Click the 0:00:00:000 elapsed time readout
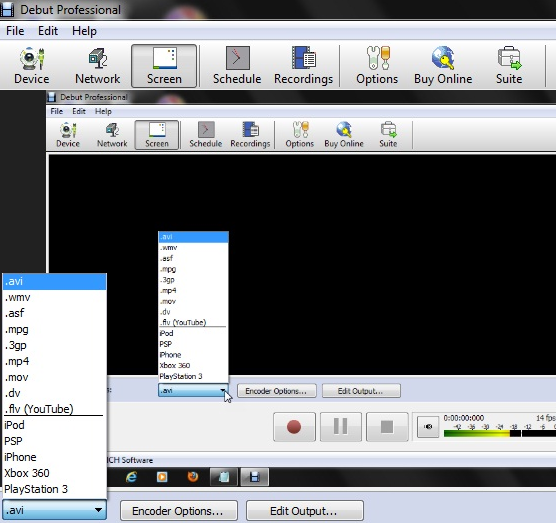This screenshot has height=523, width=556. 464,418
